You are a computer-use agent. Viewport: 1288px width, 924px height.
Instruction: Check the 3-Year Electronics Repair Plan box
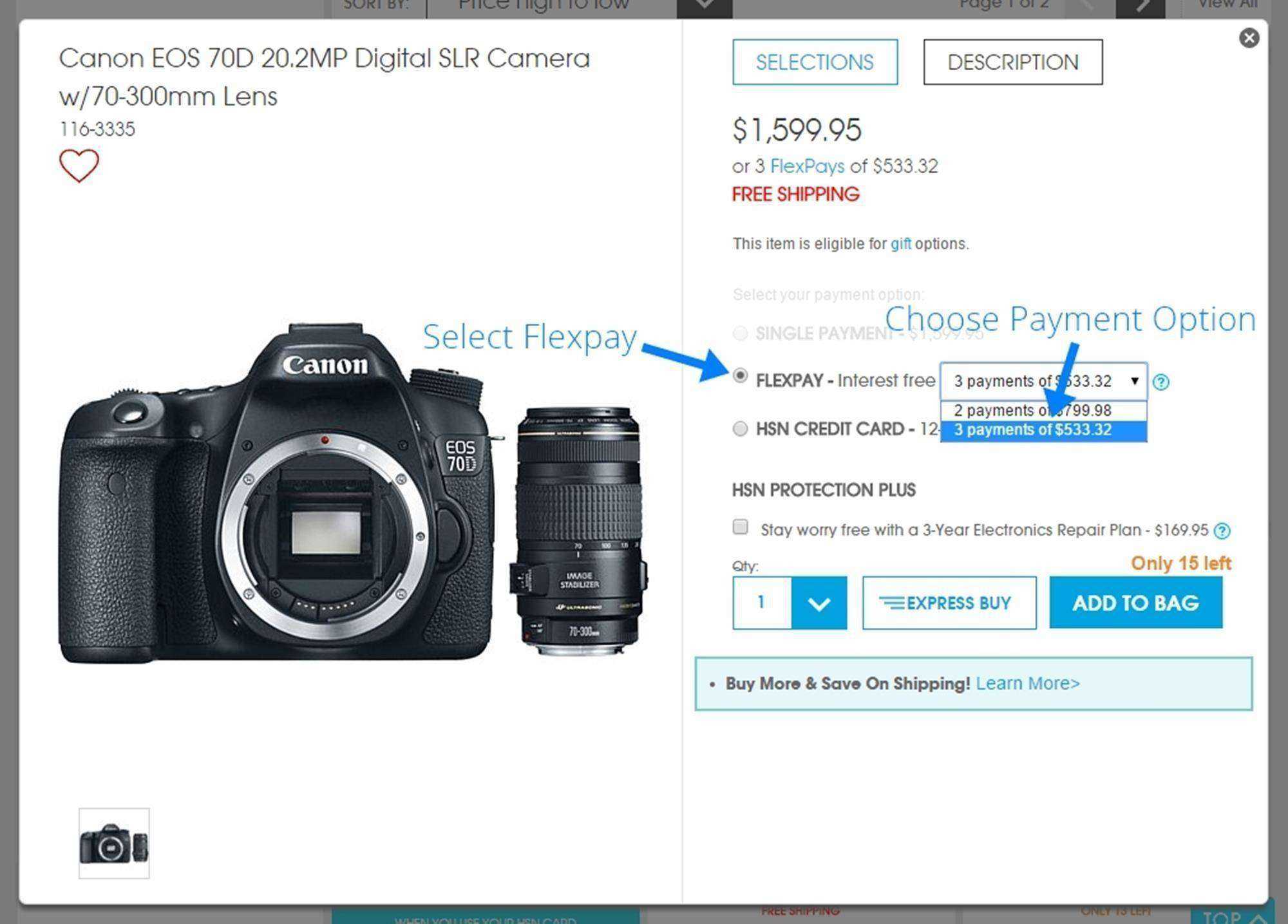pyautogui.click(x=741, y=527)
